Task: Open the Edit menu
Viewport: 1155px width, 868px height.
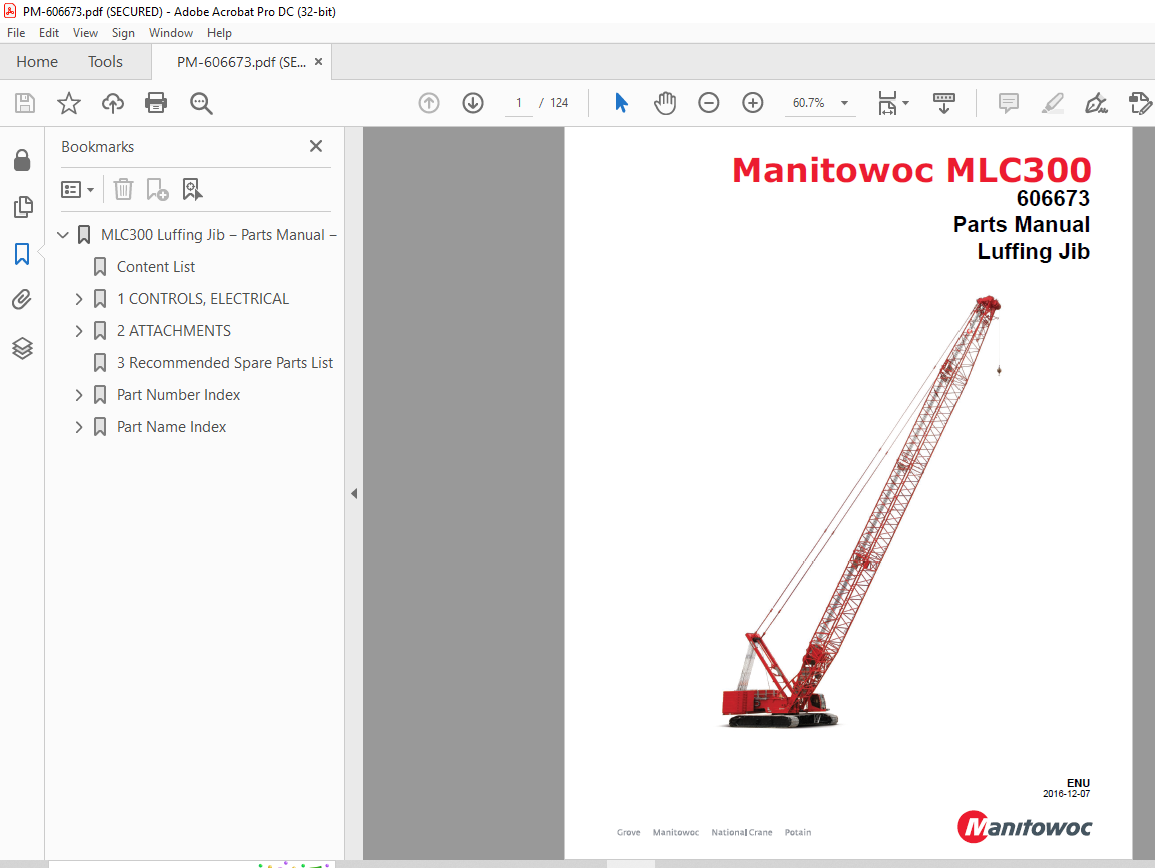Action: (49, 33)
